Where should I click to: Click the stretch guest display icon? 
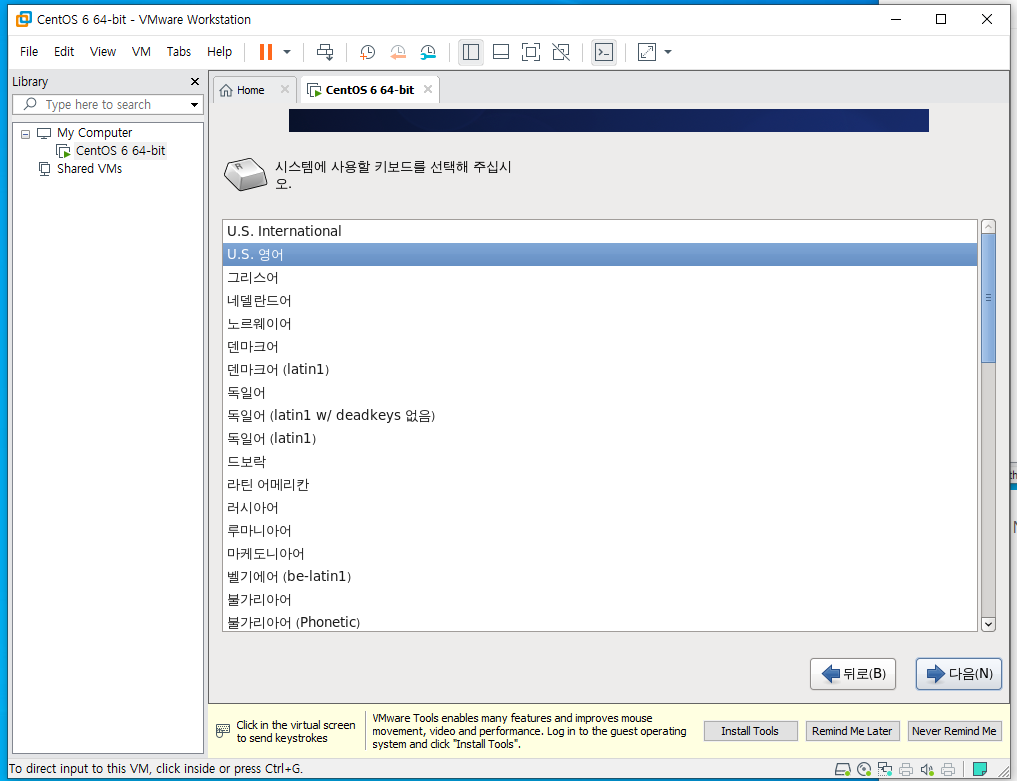647,52
